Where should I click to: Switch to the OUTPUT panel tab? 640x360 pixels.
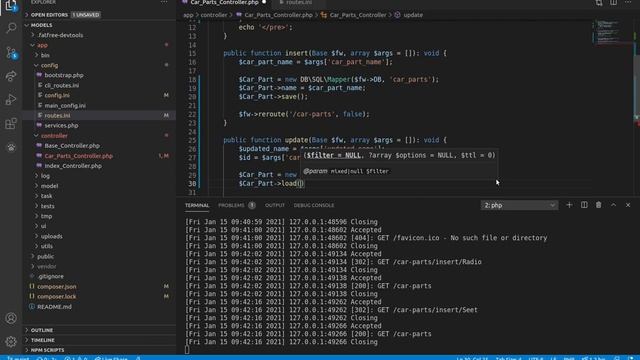click(275, 205)
